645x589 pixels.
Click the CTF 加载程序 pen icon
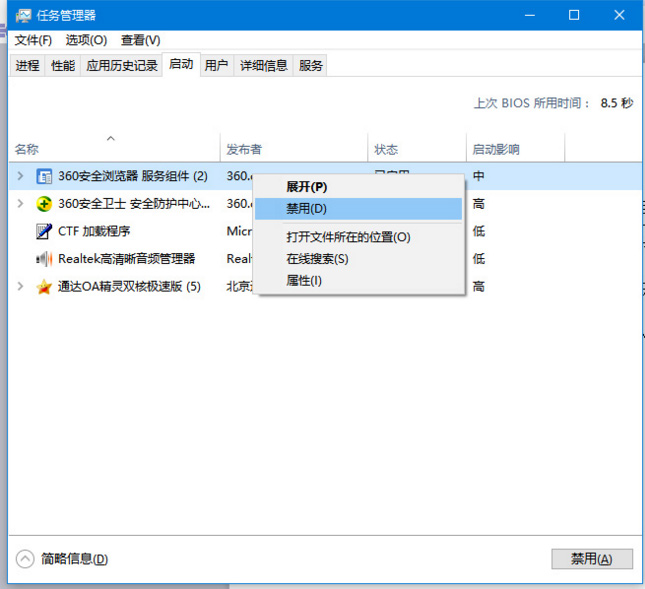44,231
